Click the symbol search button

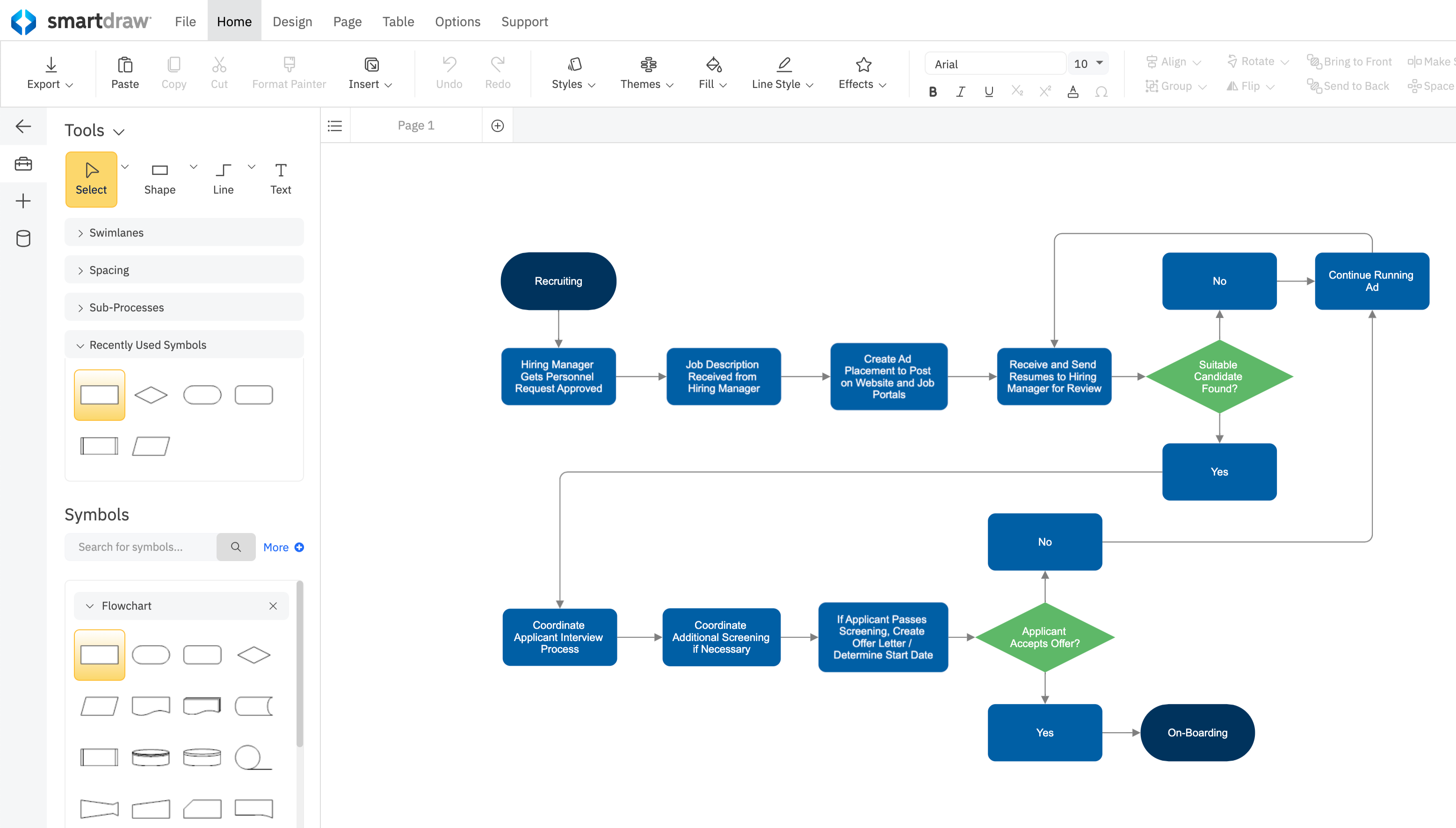pos(235,547)
